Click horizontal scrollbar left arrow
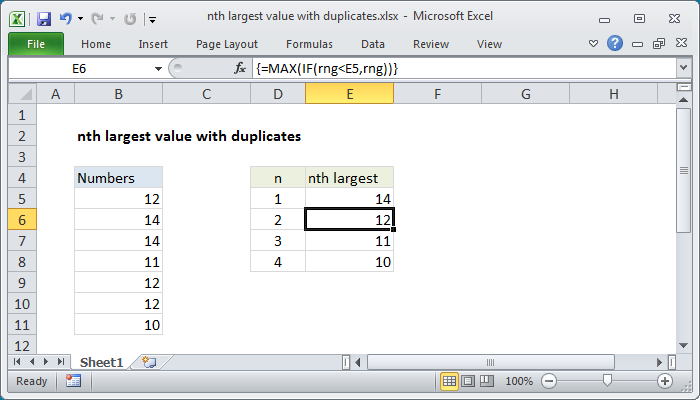Screen dimensions: 700x400 [358, 362]
